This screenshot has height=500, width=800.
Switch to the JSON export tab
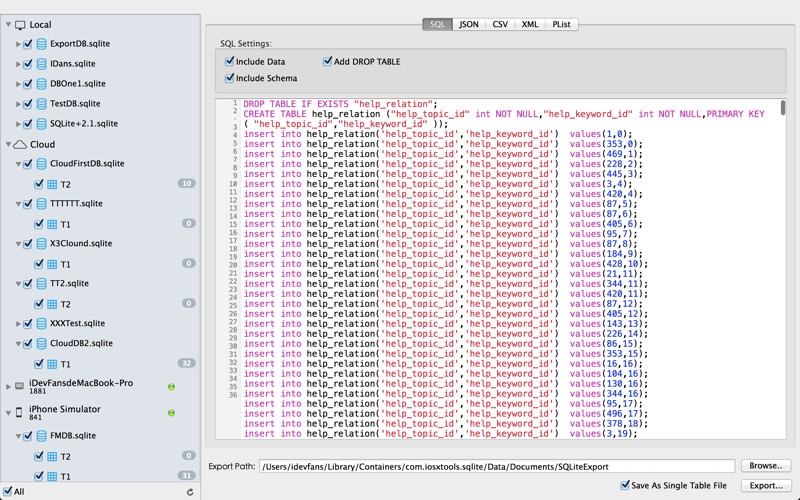469,24
